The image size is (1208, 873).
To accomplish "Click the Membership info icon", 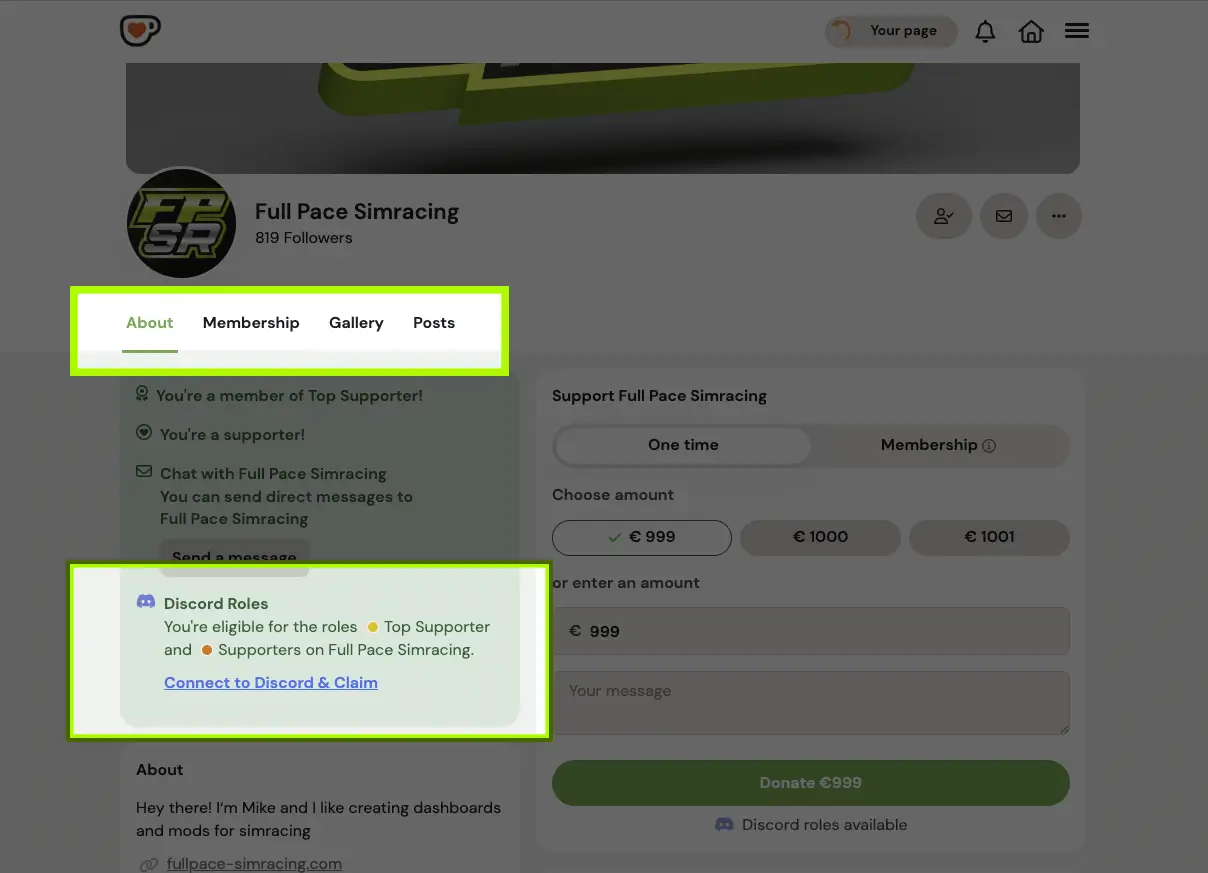I will pyautogui.click(x=989, y=446).
